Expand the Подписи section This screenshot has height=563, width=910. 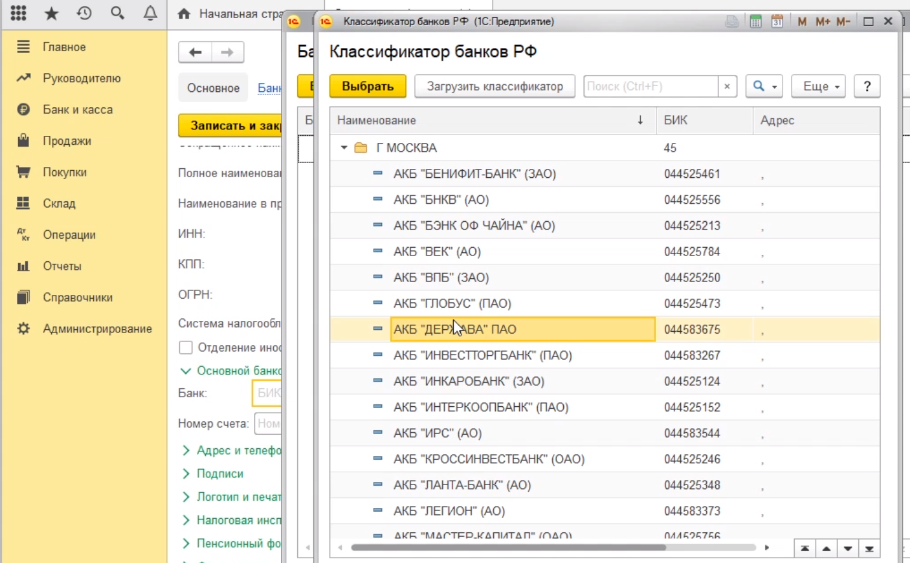[x=220, y=474]
